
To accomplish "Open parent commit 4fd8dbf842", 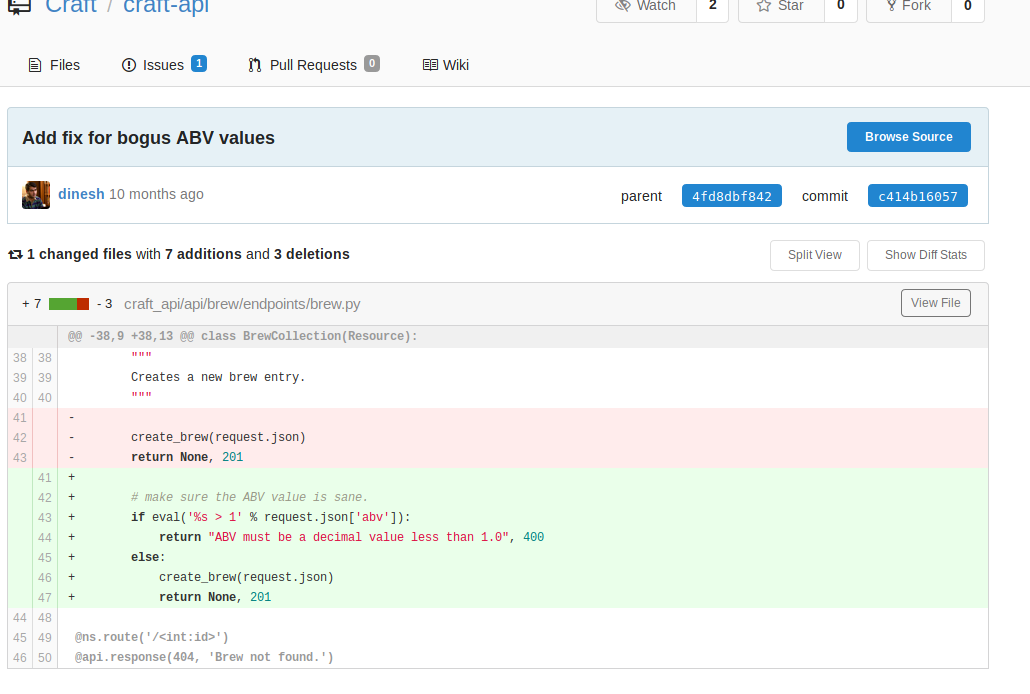I will coord(731,196).
